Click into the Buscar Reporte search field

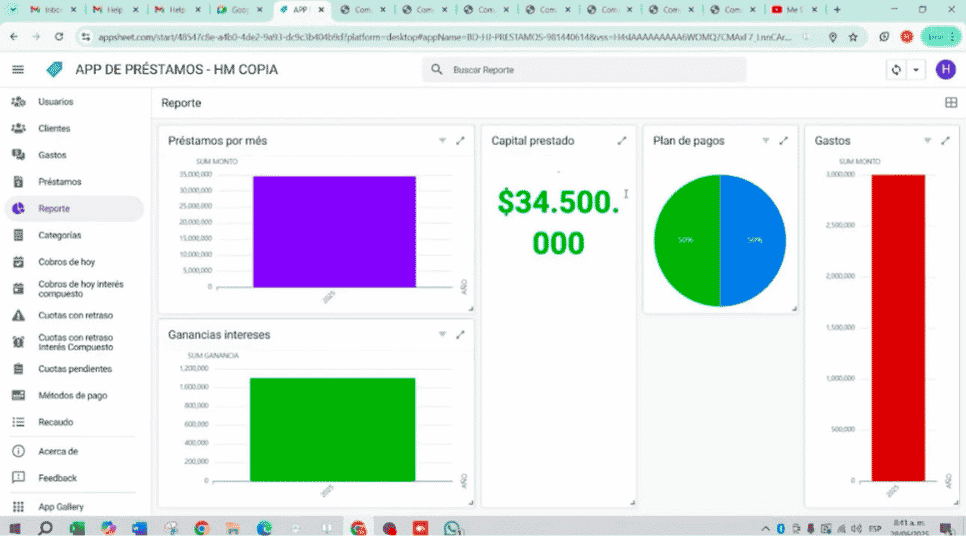[x=584, y=70]
